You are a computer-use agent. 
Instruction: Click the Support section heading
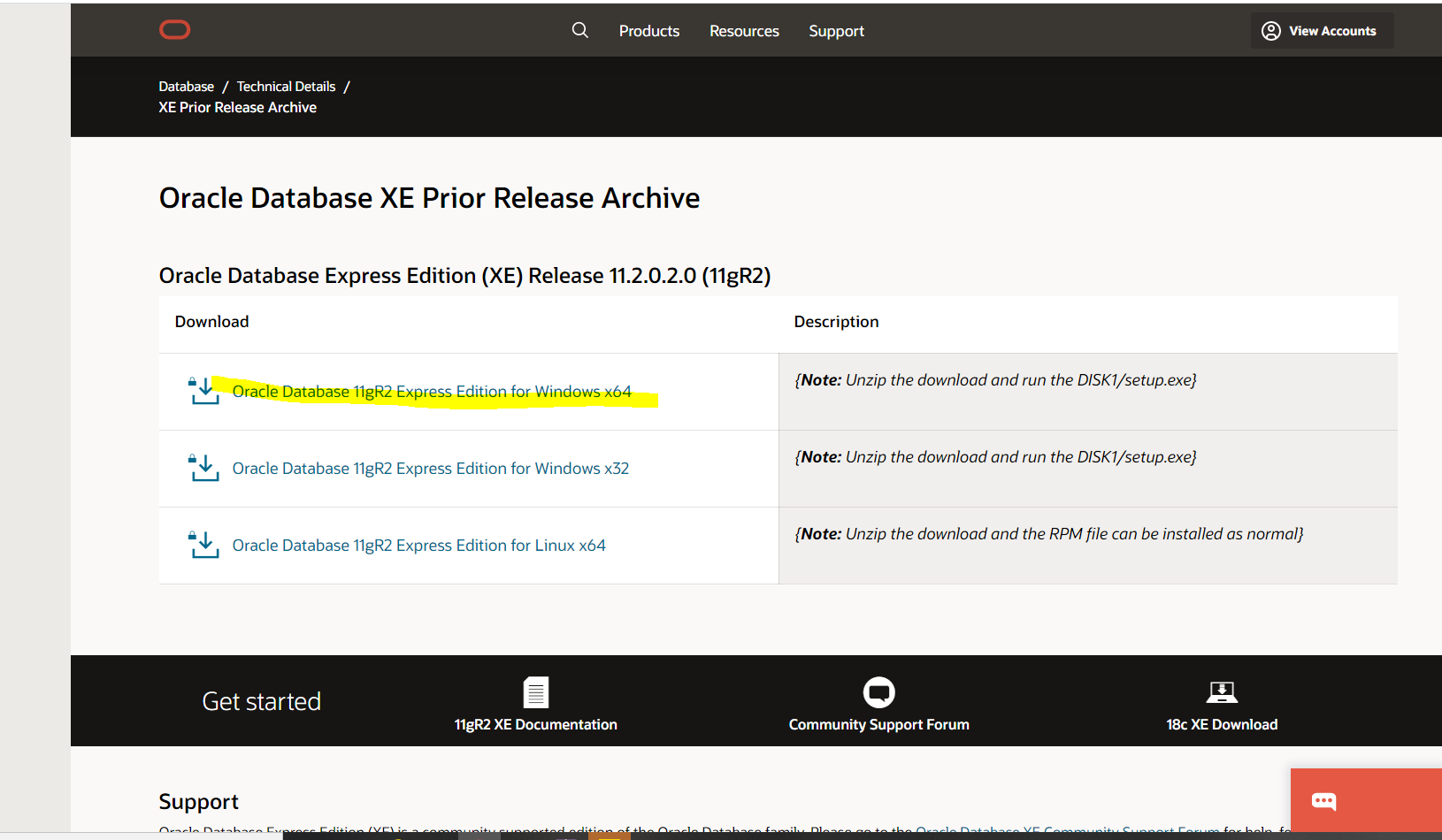[199, 801]
